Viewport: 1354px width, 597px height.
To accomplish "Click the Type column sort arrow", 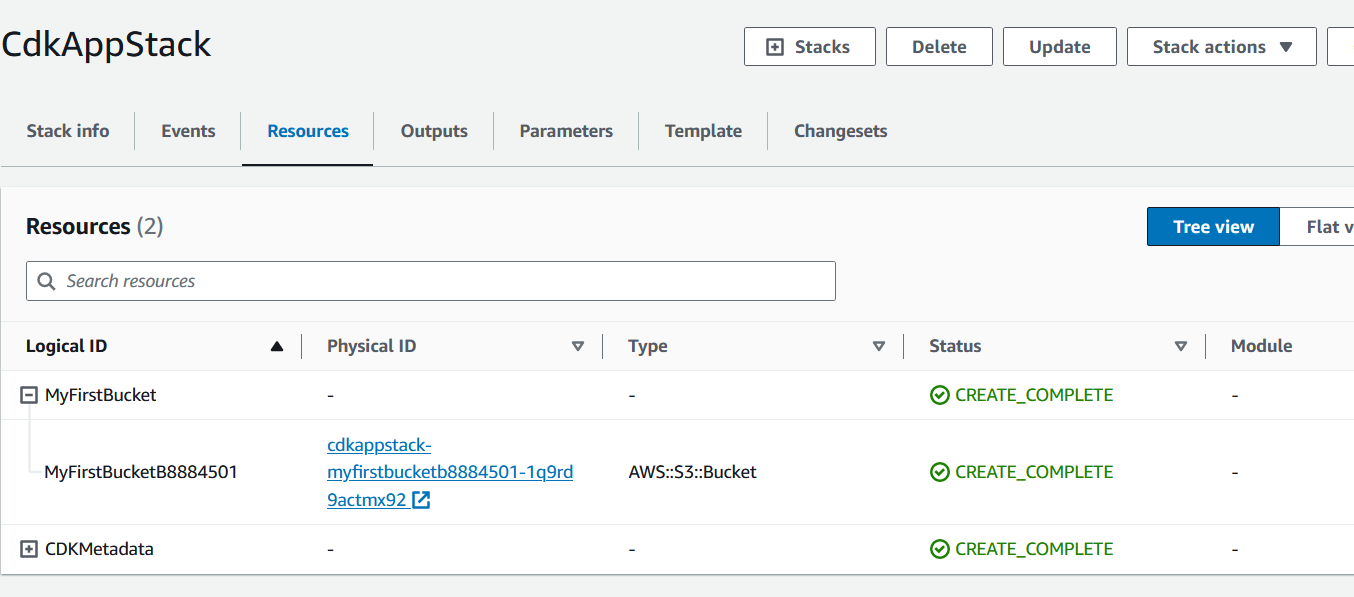I will coord(878,346).
